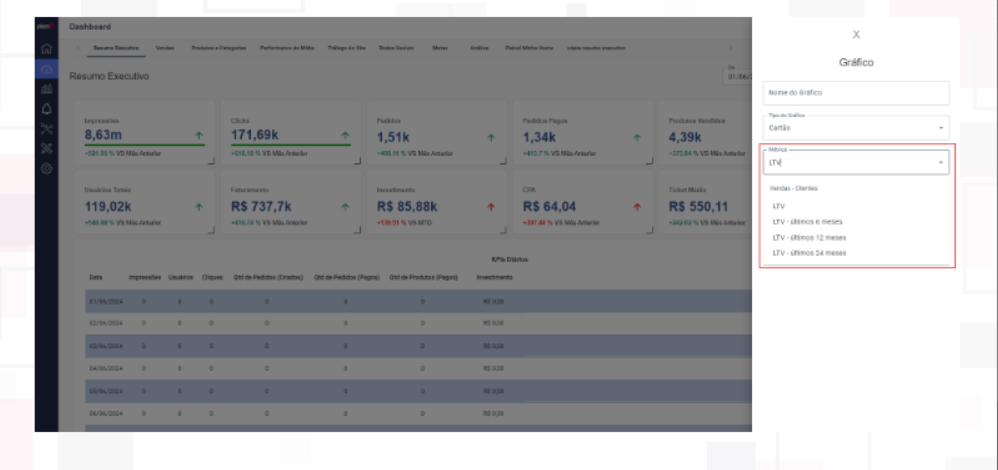
Task: Click the Impressões column header in KPIs table
Action: coord(144,278)
